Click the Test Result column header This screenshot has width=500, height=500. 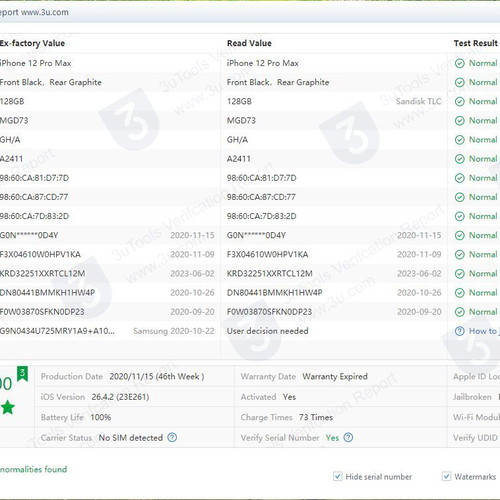coord(476,43)
